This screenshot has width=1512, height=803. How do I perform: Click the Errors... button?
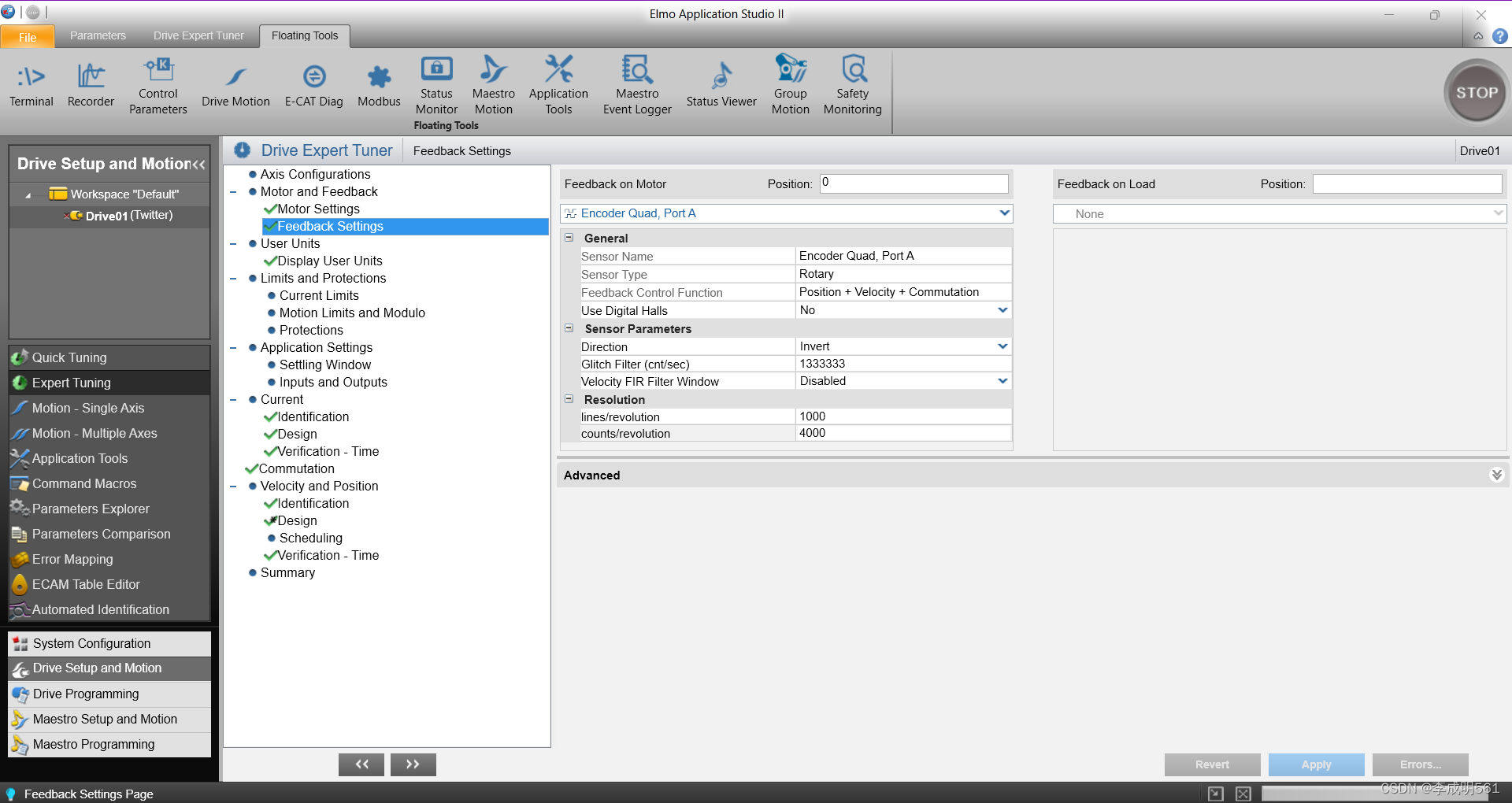pyautogui.click(x=1420, y=764)
